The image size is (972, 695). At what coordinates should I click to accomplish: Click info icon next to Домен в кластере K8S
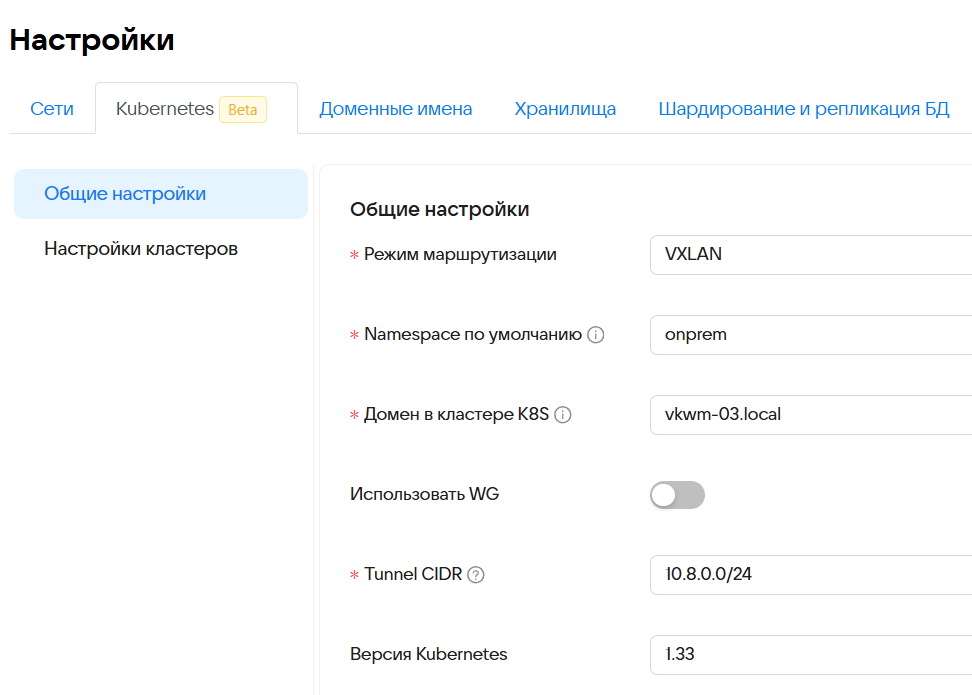[x=563, y=415]
